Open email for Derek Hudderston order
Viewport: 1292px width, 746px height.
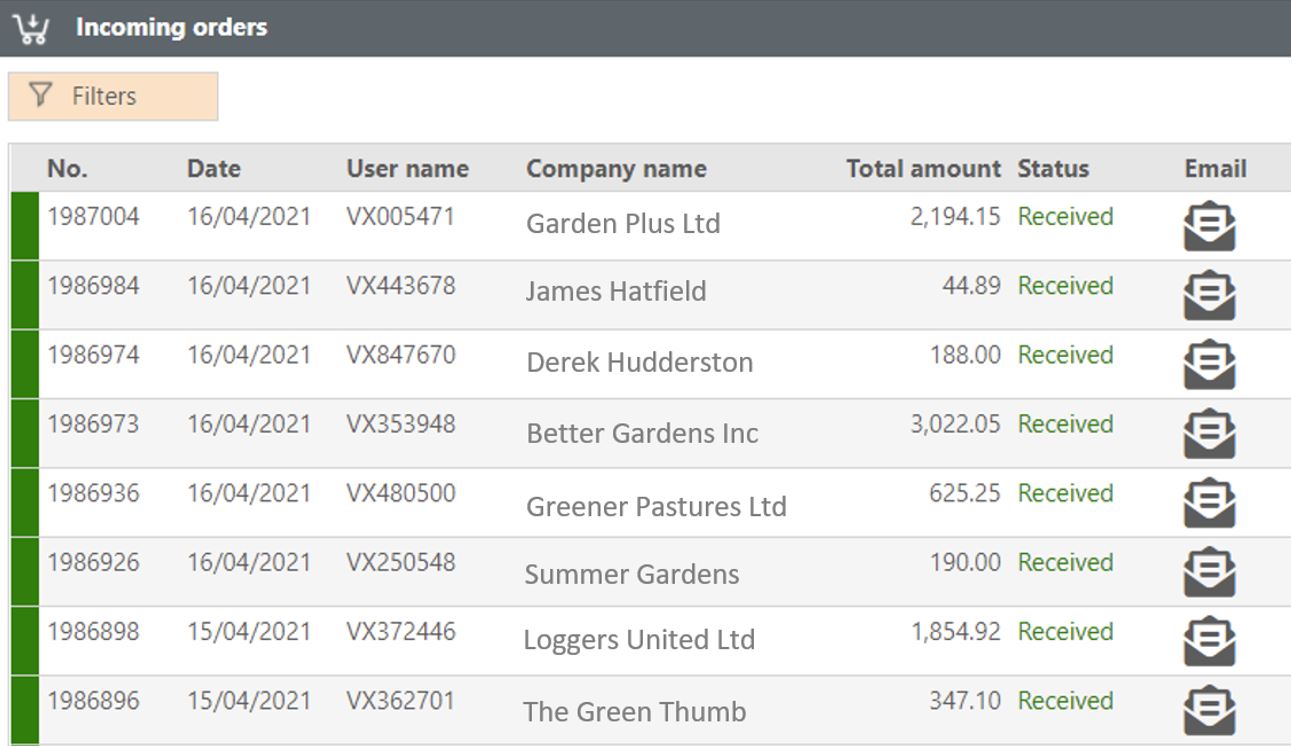1209,364
